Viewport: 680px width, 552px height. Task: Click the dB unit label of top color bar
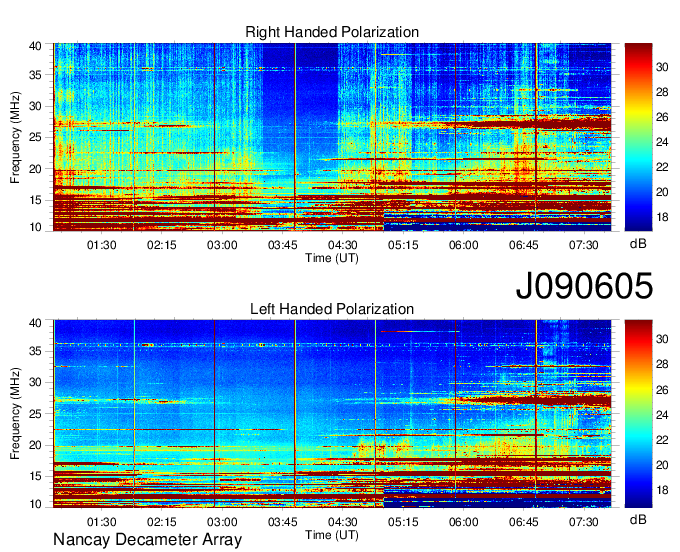[638, 244]
